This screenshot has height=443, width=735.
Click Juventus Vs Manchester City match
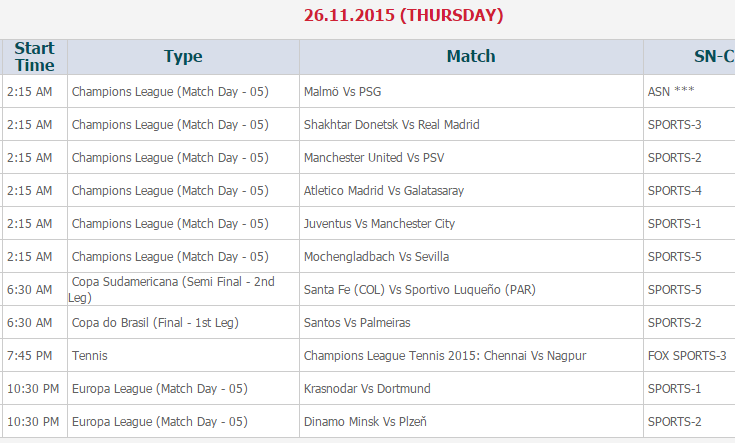(x=379, y=224)
